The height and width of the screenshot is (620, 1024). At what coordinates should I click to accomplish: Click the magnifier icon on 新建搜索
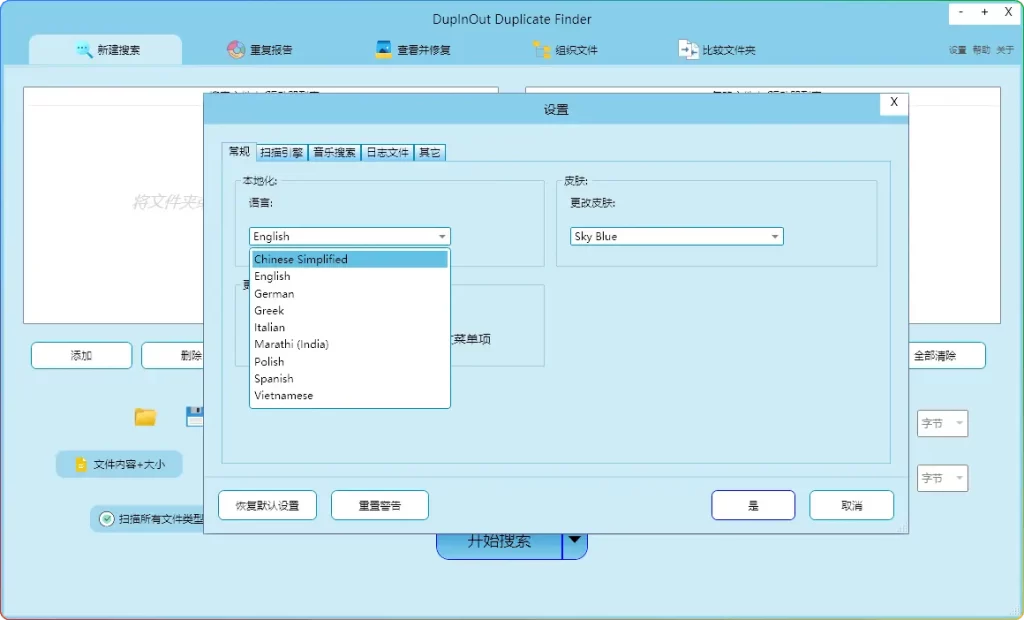(84, 50)
